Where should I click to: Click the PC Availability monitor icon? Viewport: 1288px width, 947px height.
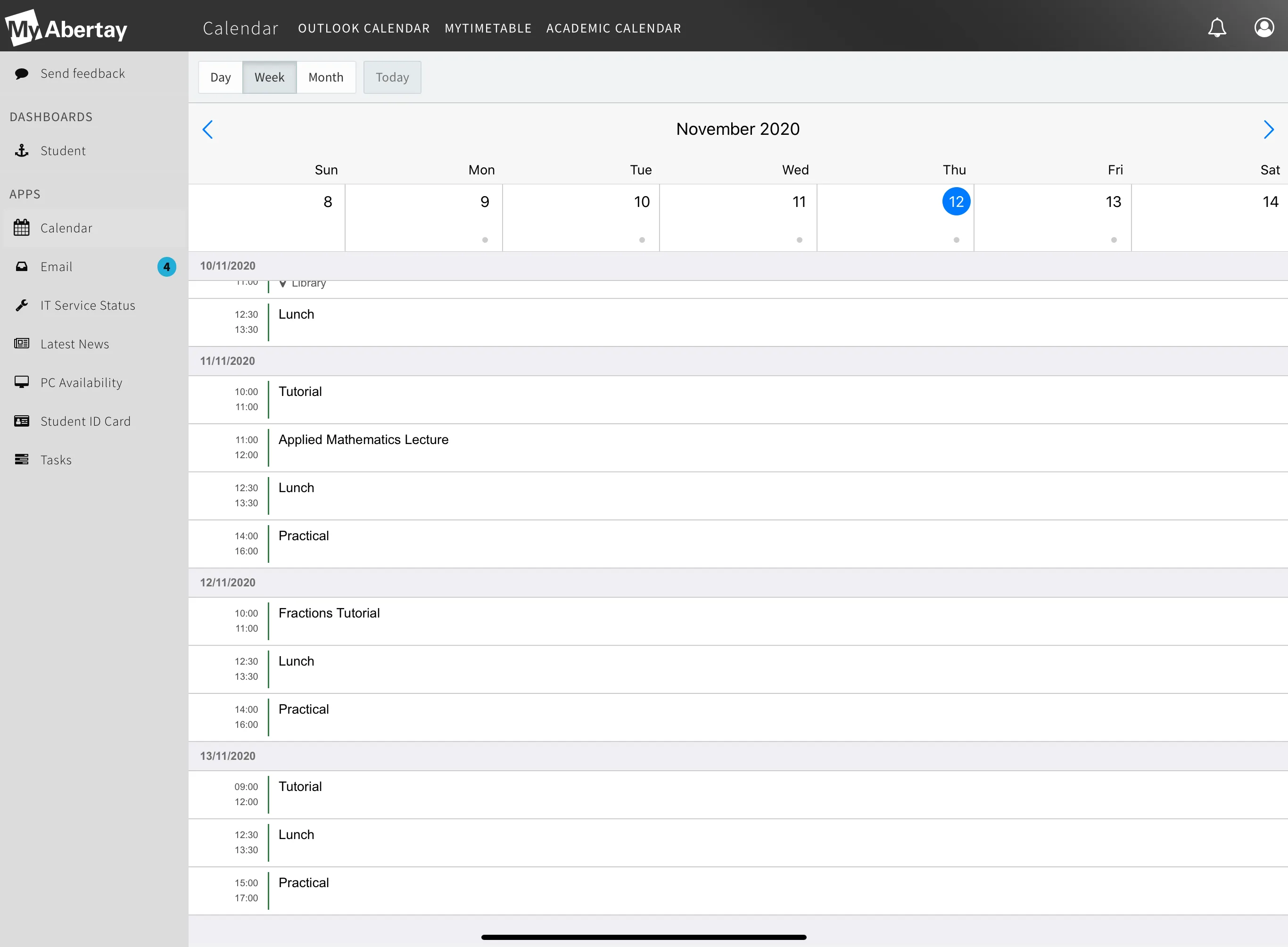22,382
